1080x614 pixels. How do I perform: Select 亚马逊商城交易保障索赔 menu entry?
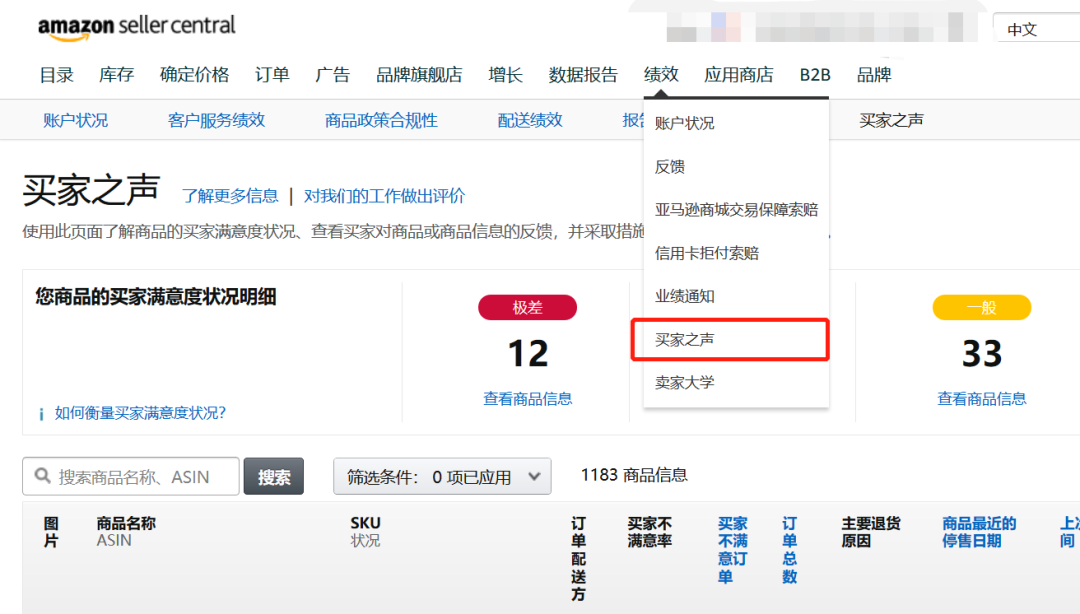tap(736, 209)
